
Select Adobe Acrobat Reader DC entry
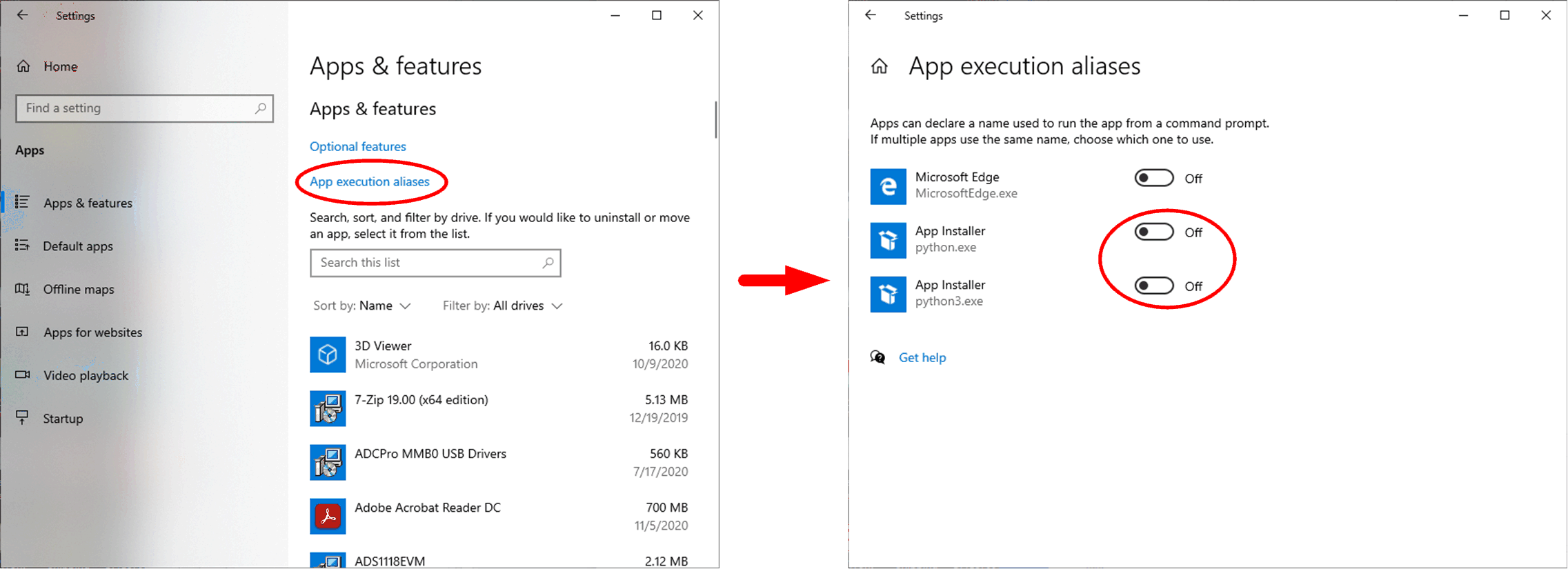click(499, 516)
